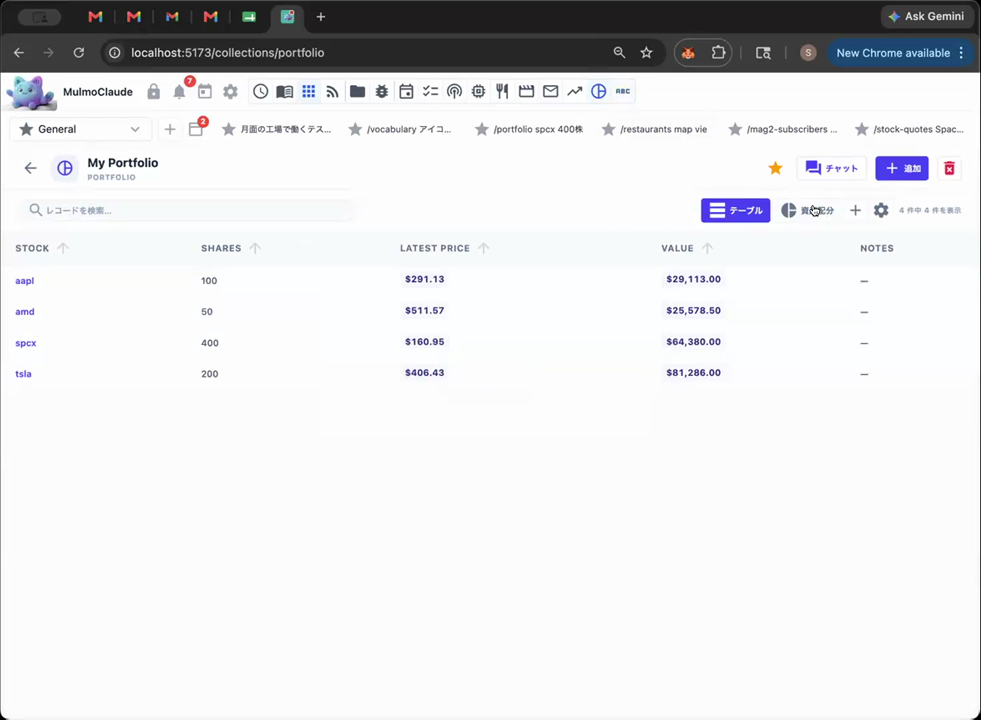Delete collection with red trash icon
The width and height of the screenshot is (981, 720).
click(949, 168)
